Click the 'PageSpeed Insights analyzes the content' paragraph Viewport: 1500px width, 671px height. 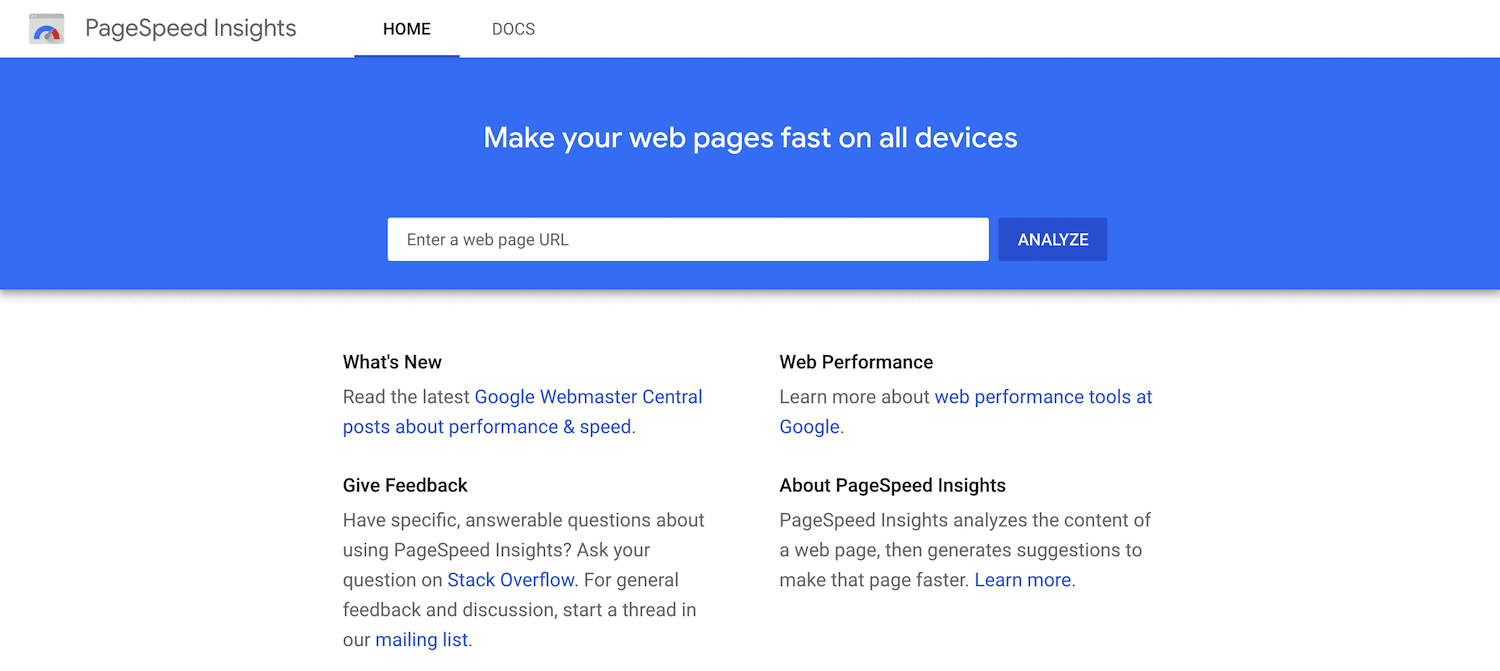tap(966, 550)
